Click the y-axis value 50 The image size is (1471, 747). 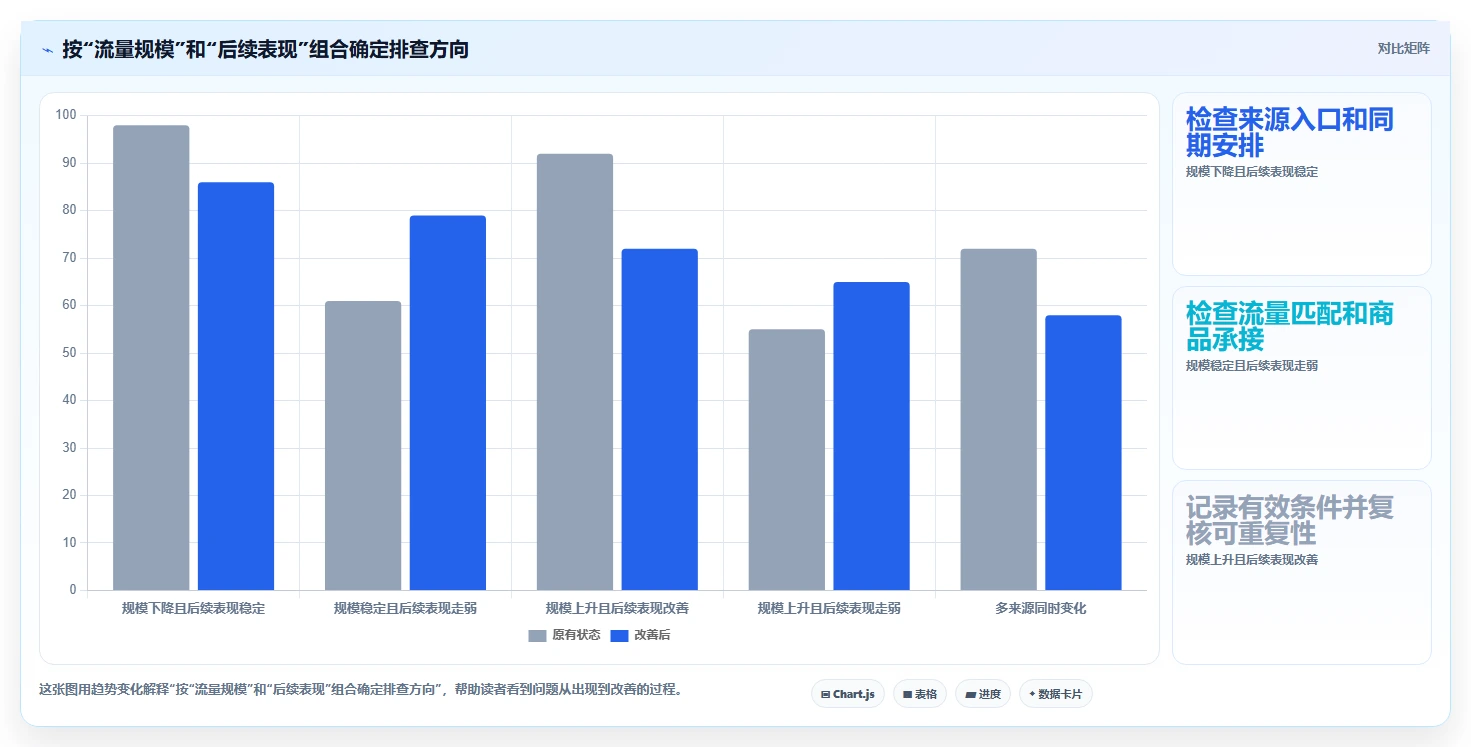pyautogui.click(x=69, y=353)
